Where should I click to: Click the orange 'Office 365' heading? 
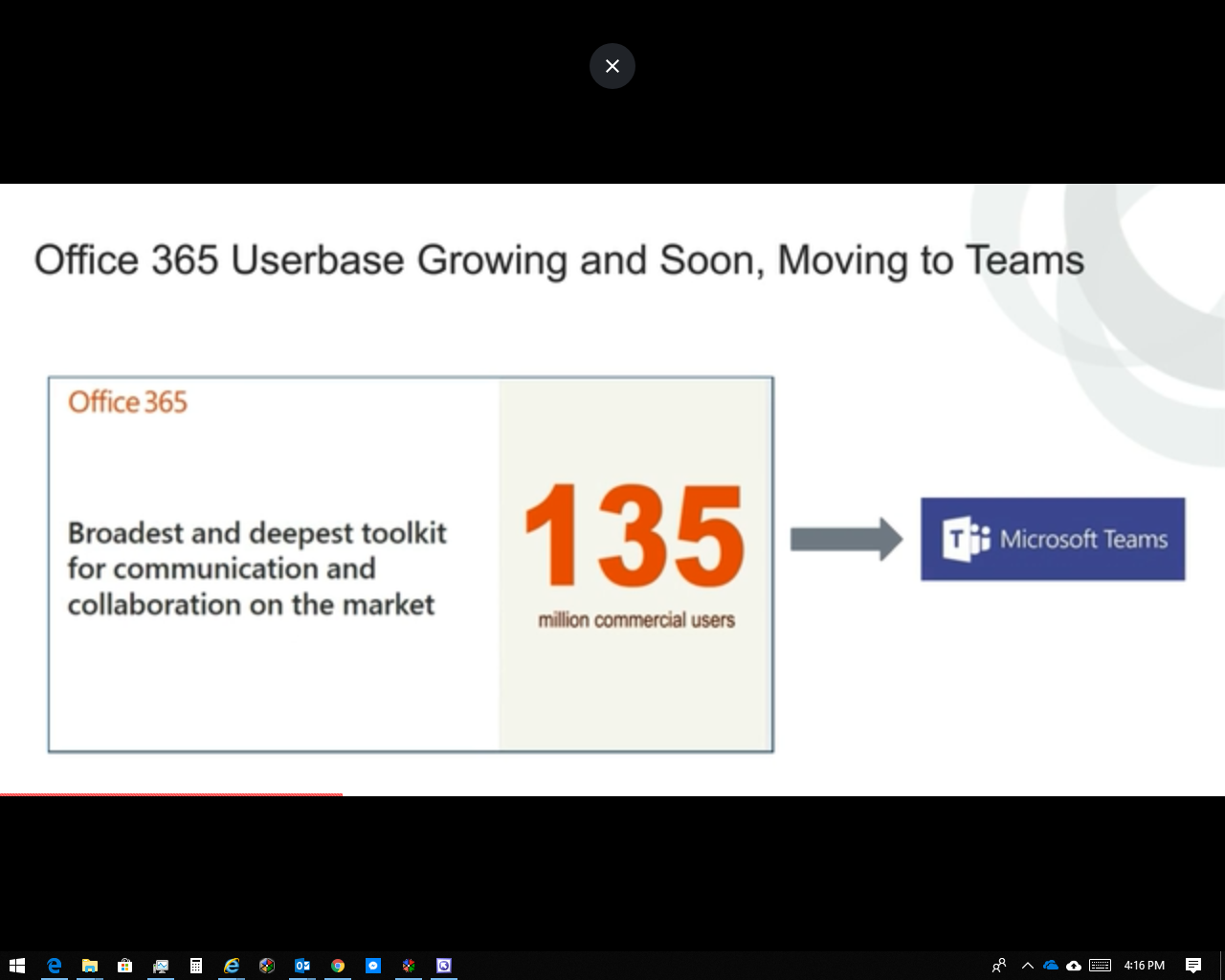click(x=127, y=402)
